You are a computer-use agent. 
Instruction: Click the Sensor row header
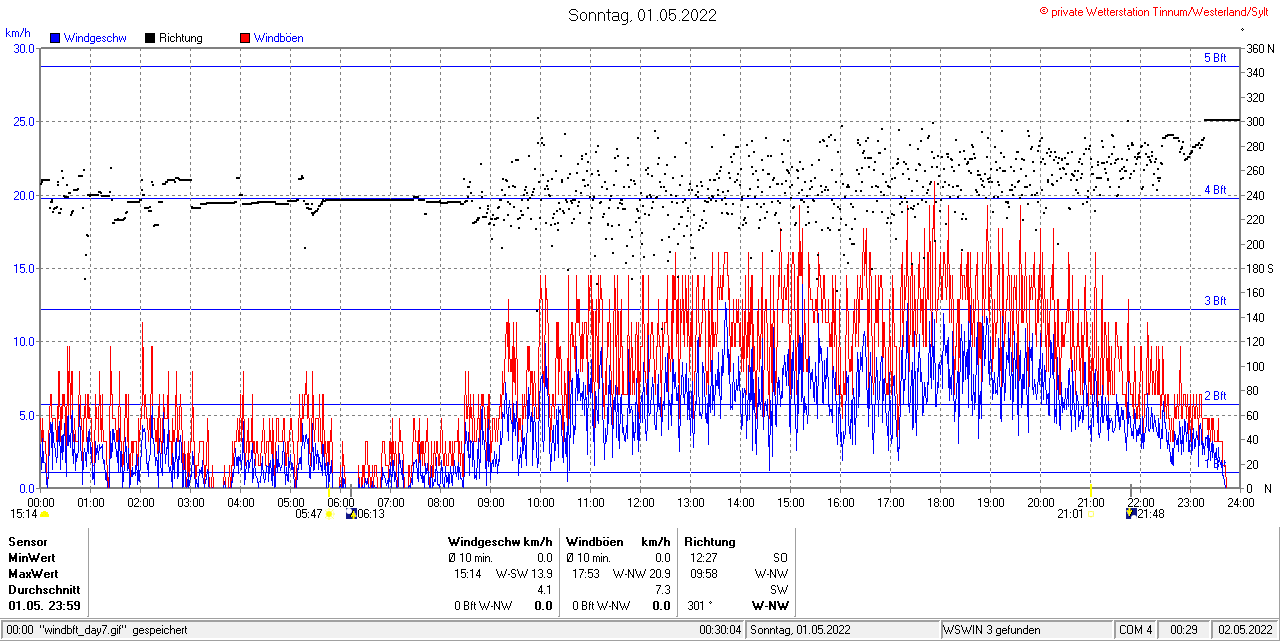[x=27, y=541]
